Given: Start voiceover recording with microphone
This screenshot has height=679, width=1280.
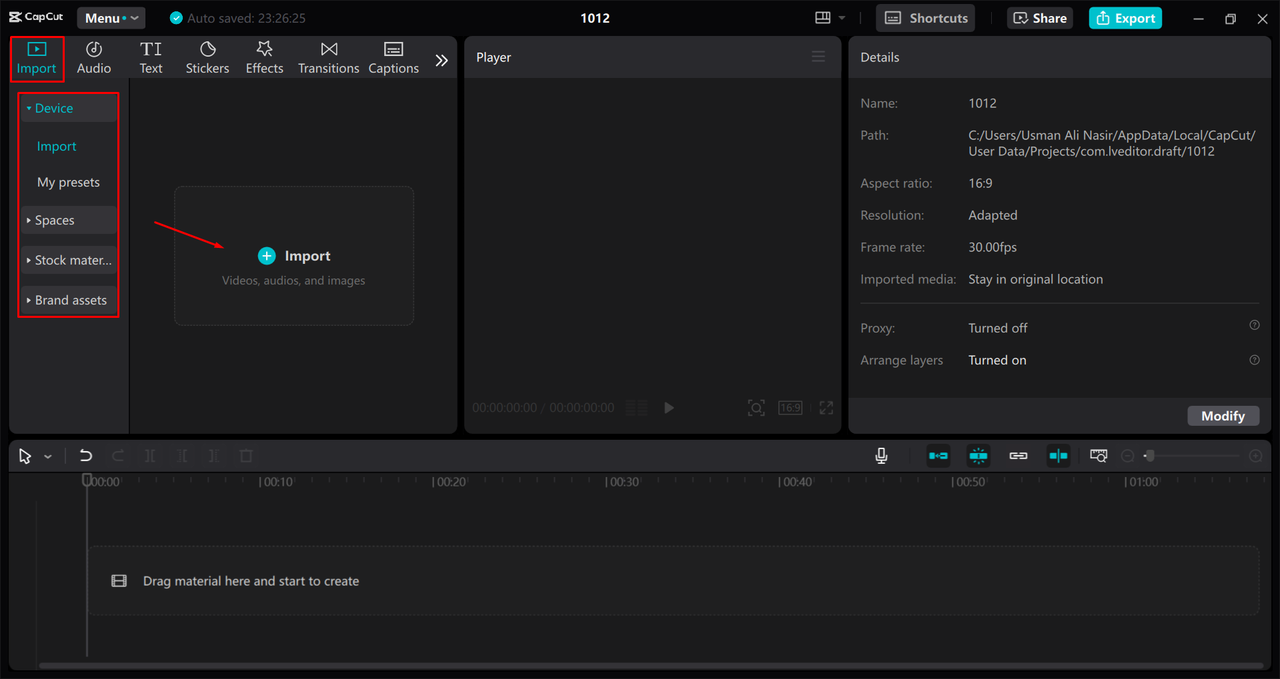Looking at the screenshot, I should [x=881, y=456].
